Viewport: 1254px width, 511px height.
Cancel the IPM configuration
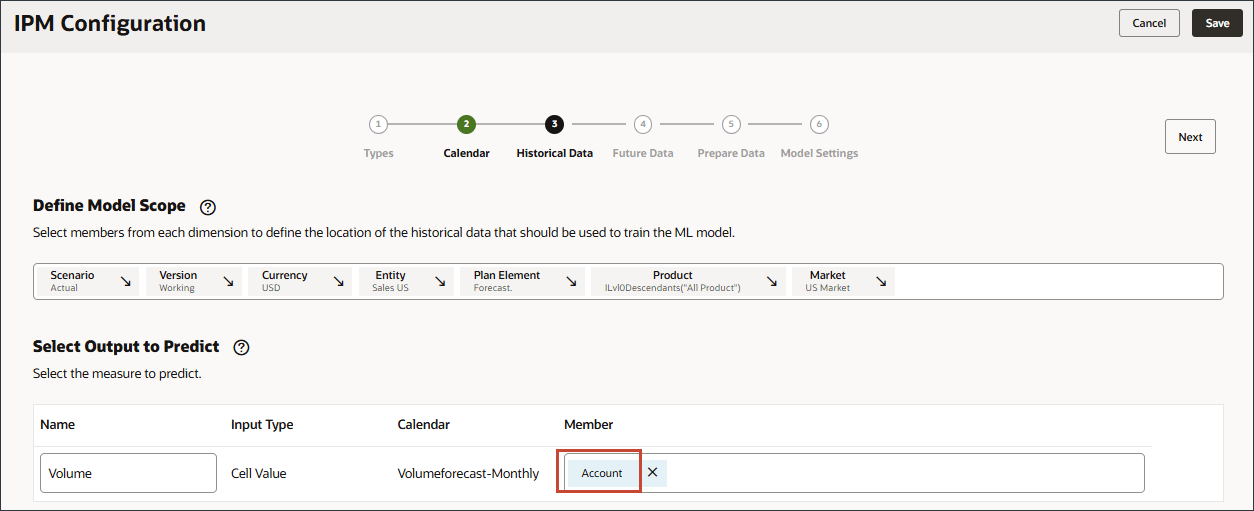[1149, 23]
